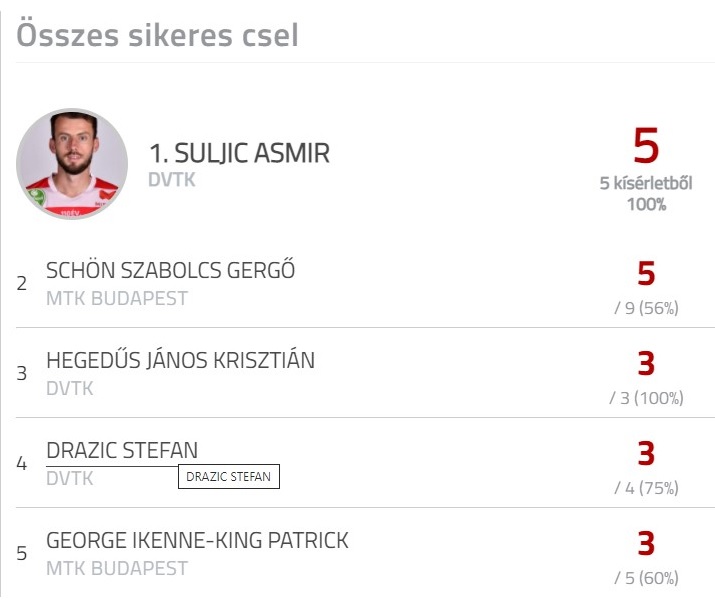Click Drazic's / 4 (75%) statistic

tap(646, 488)
